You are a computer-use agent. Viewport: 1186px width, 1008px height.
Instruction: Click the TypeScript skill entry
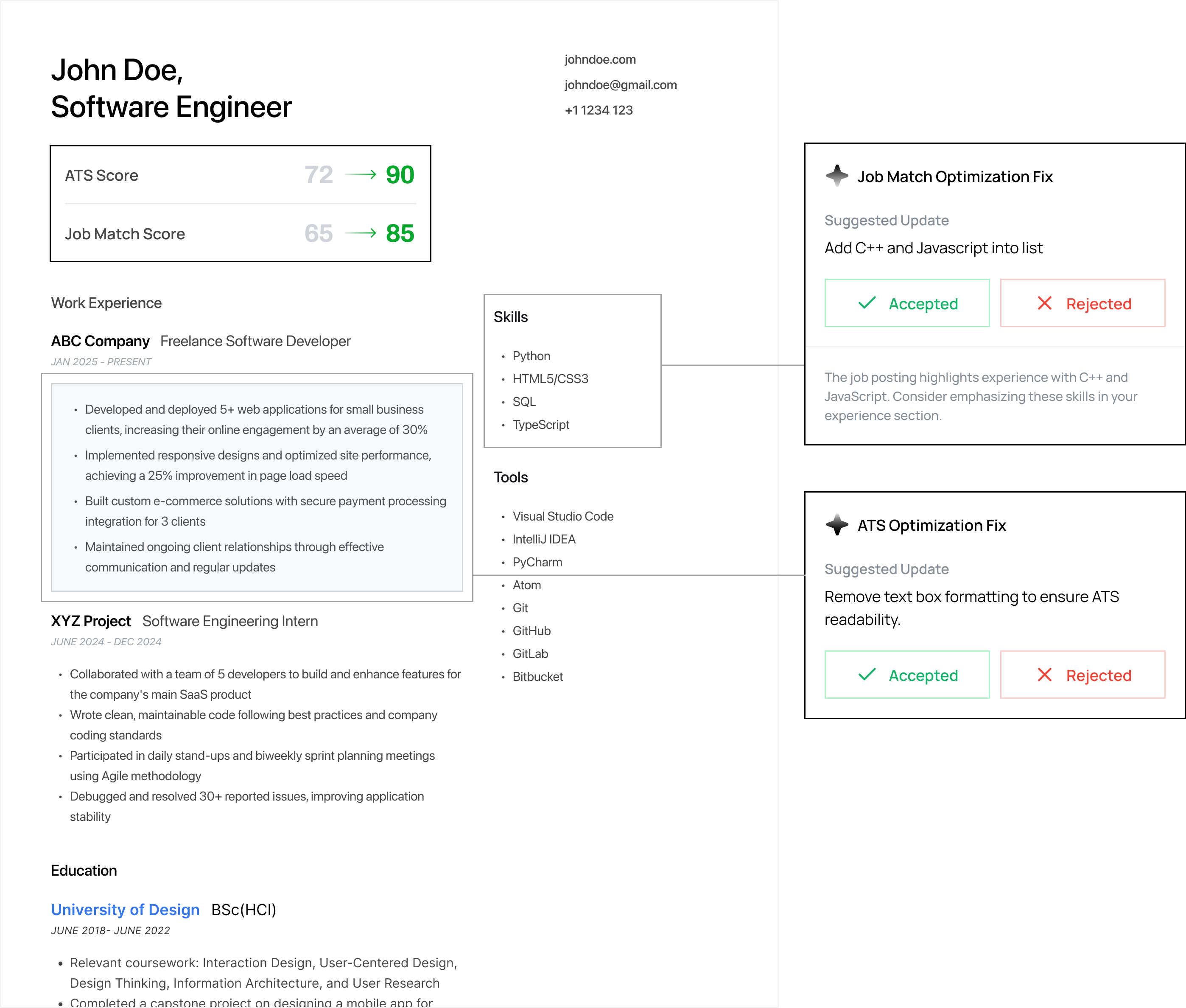[x=540, y=425]
